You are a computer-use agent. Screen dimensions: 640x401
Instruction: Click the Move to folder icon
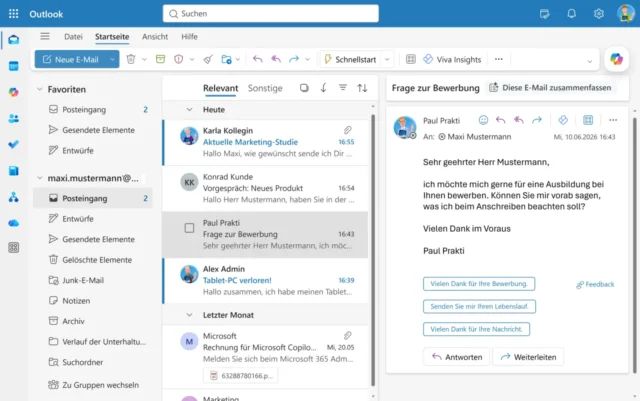[227, 59]
